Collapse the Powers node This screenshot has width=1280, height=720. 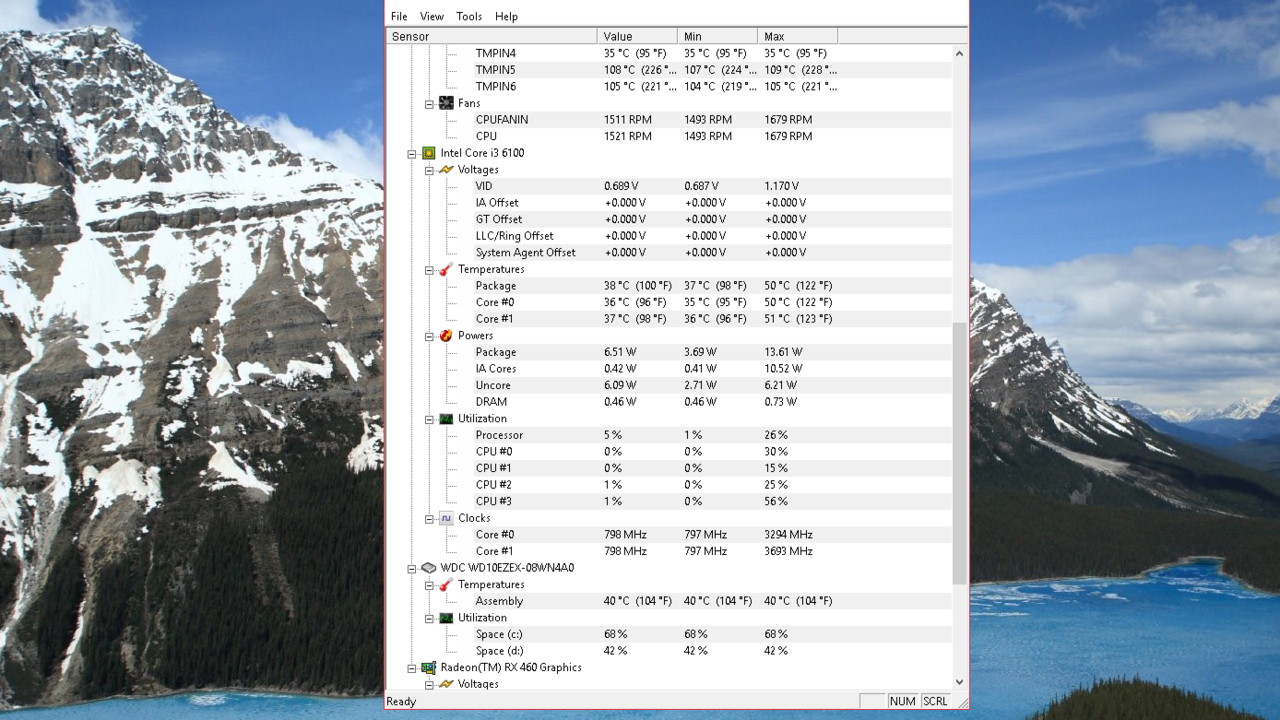[429, 336]
